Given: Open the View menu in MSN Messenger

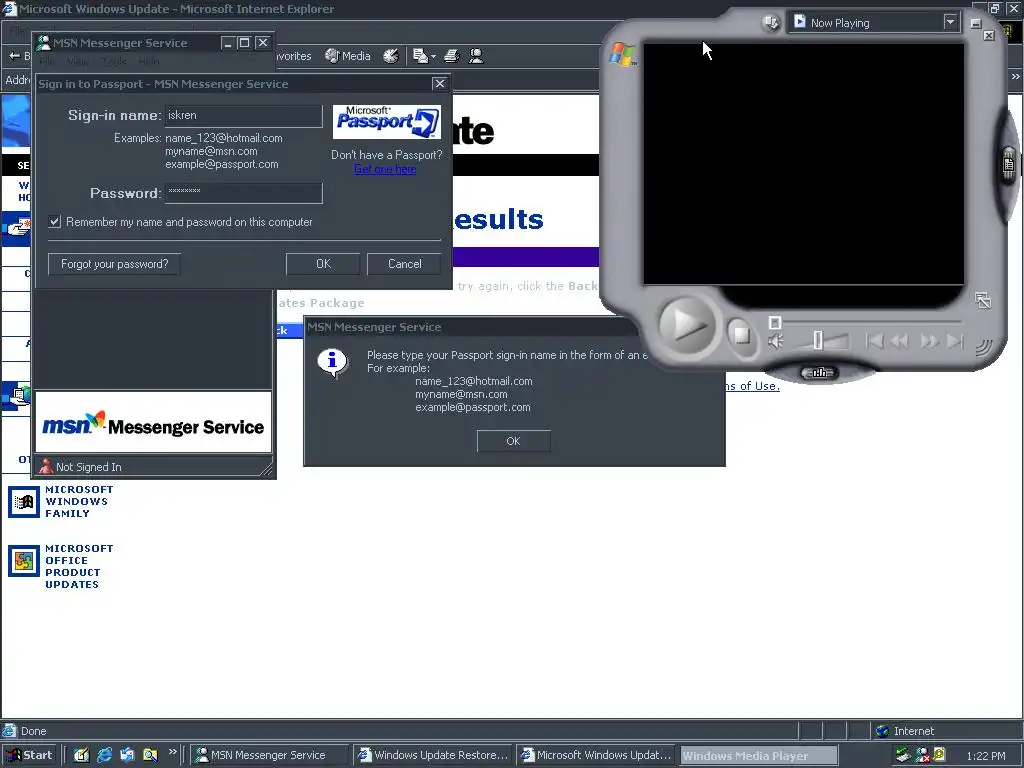Looking at the screenshot, I should click(78, 61).
